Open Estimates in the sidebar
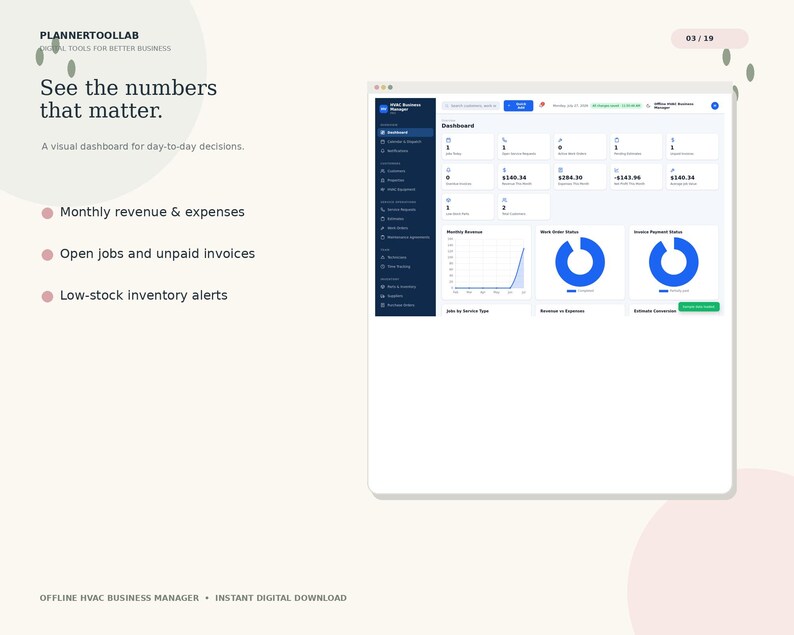Screen dimensions: 794x635 pos(405,219)
